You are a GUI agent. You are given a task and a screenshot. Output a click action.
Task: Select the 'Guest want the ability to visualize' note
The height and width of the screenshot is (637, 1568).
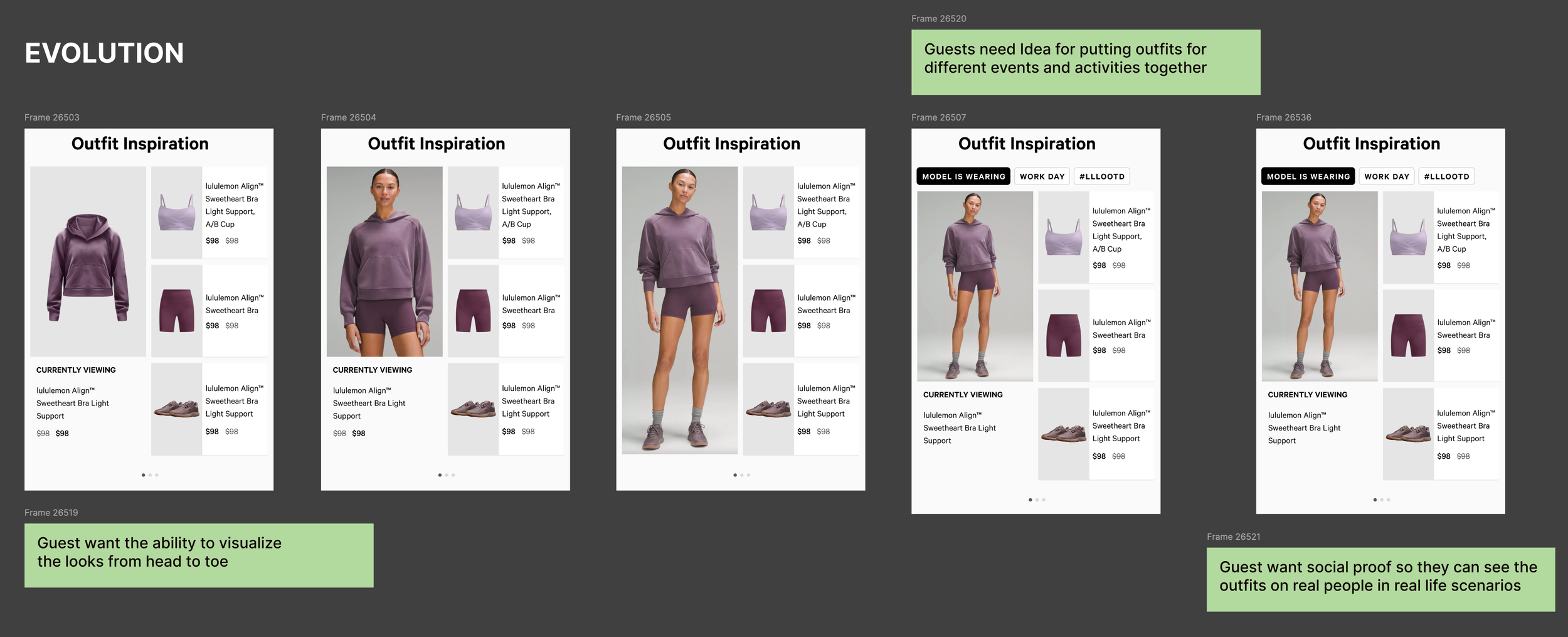(199, 555)
